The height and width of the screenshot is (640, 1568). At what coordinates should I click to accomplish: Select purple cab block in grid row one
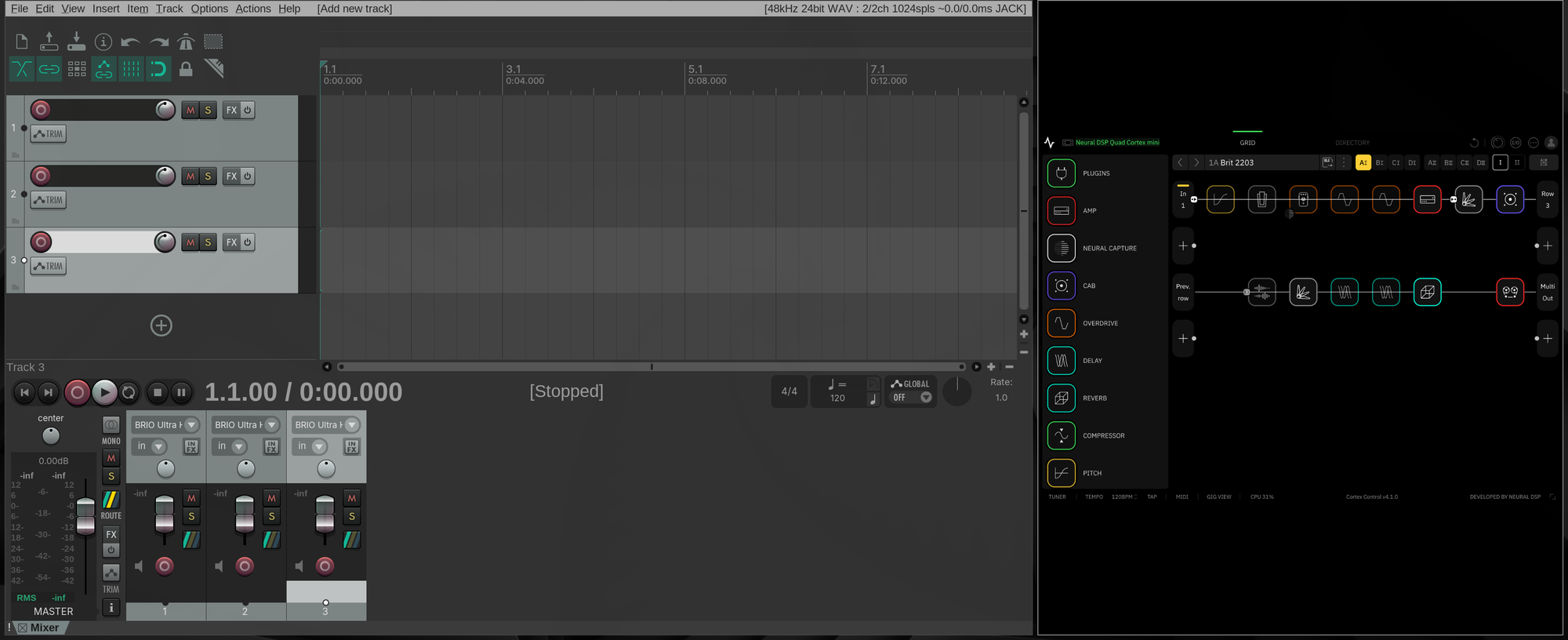coord(1510,200)
